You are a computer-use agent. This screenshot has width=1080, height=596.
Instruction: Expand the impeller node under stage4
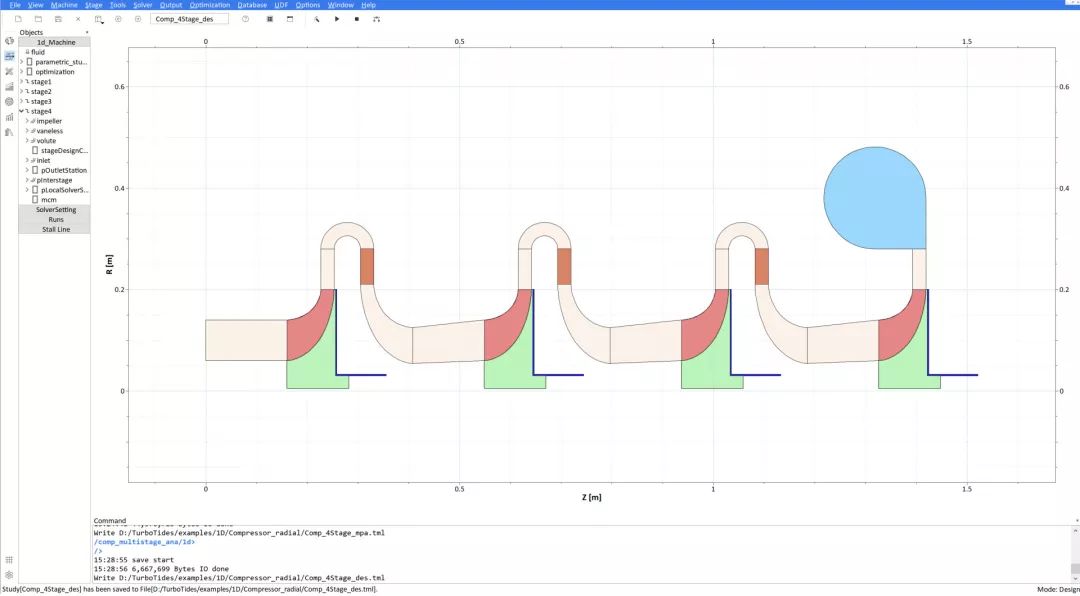27,121
